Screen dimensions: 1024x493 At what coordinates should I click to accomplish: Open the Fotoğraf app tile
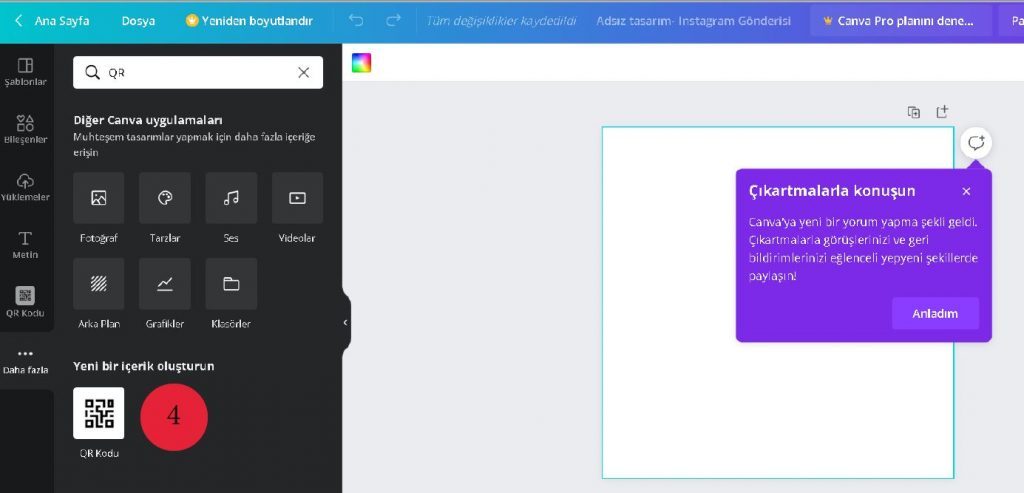point(98,198)
